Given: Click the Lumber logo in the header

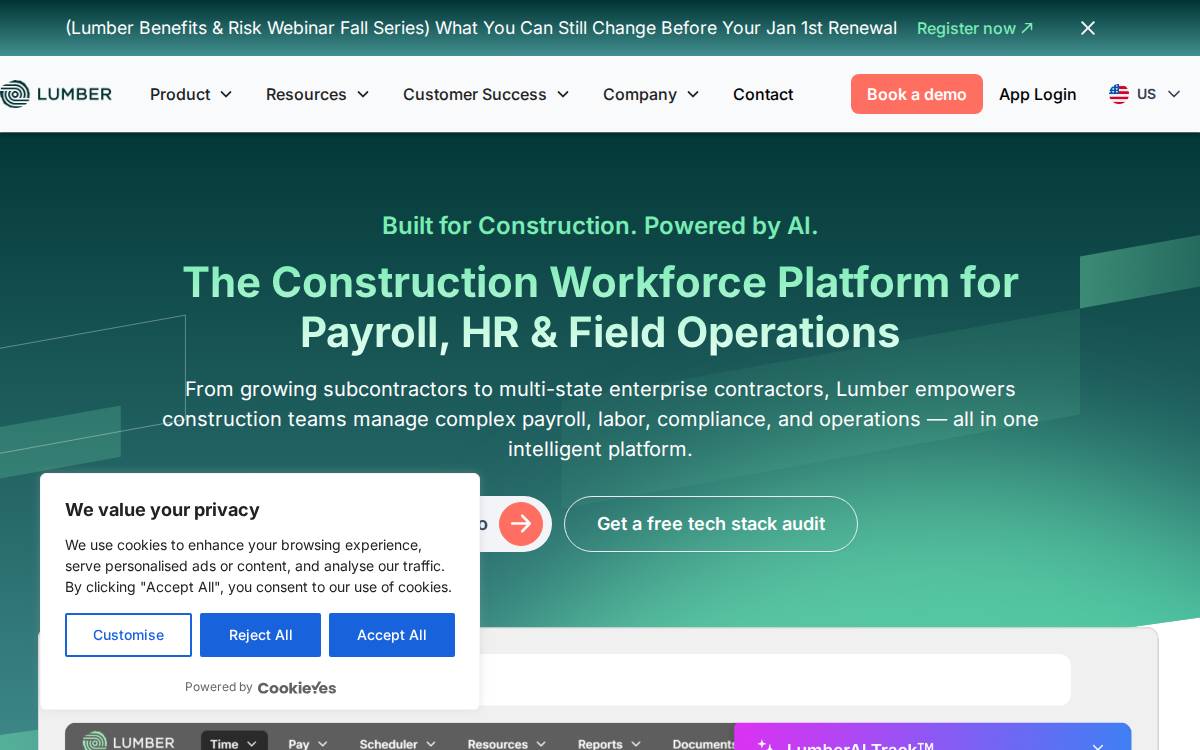Looking at the screenshot, I should point(56,94).
